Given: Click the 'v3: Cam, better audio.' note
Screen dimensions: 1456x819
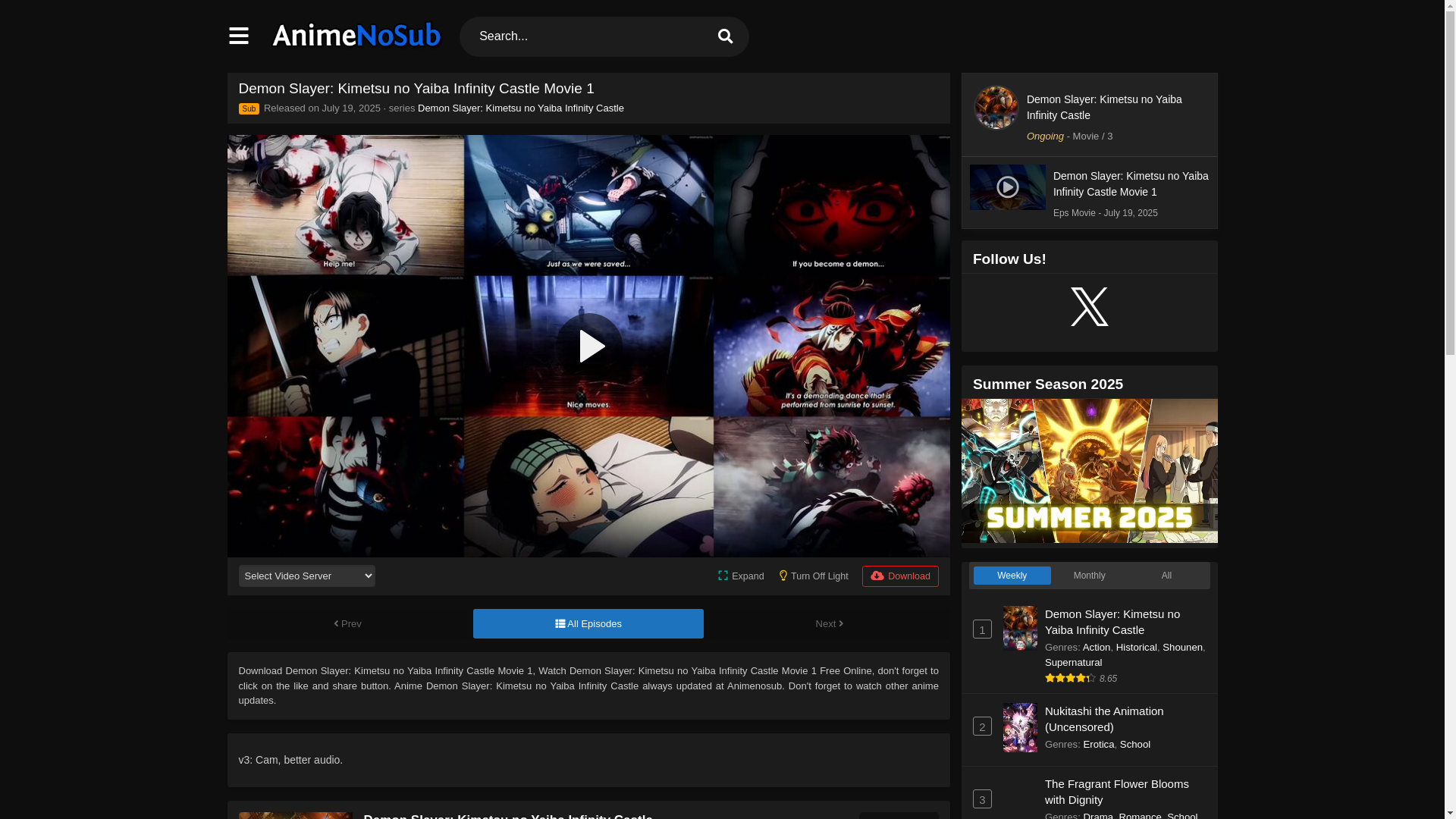Looking at the screenshot, I should pyautogui.click(x=290, y=760).
